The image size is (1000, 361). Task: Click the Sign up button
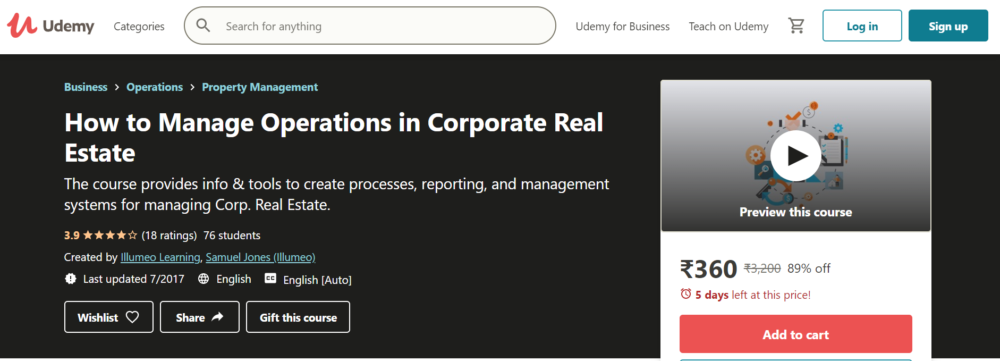(948, 26)
